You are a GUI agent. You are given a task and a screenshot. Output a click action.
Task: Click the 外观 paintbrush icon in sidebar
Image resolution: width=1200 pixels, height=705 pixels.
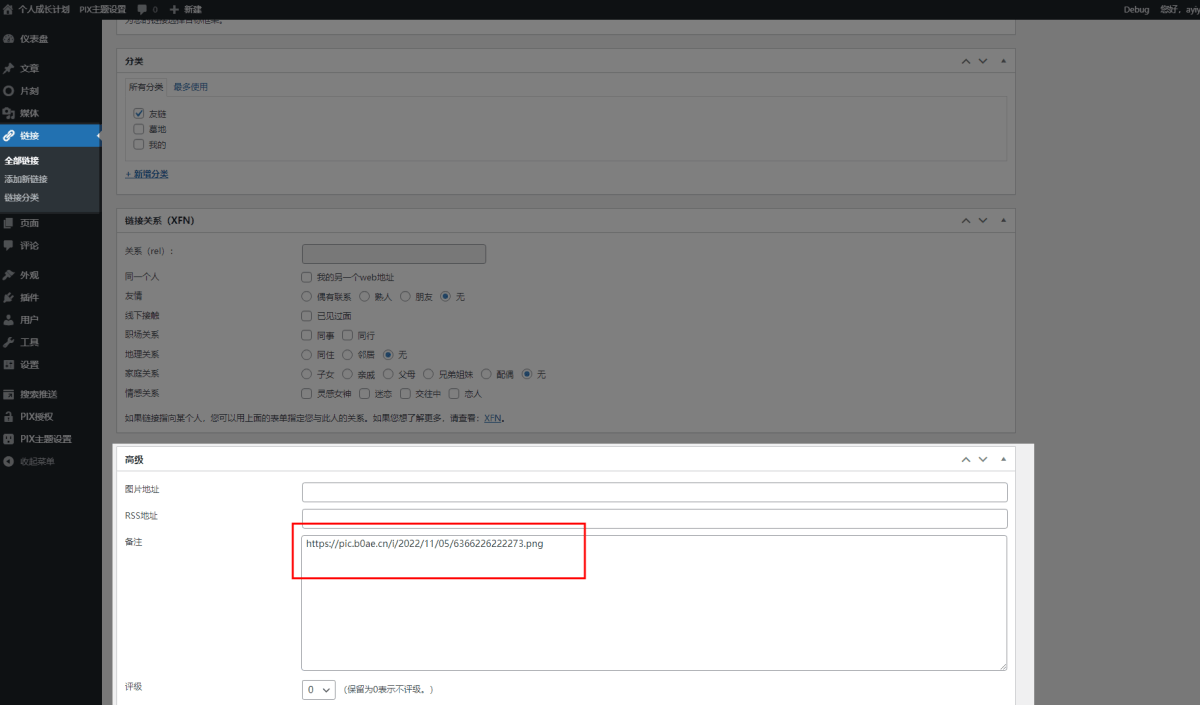click(9, 275)
